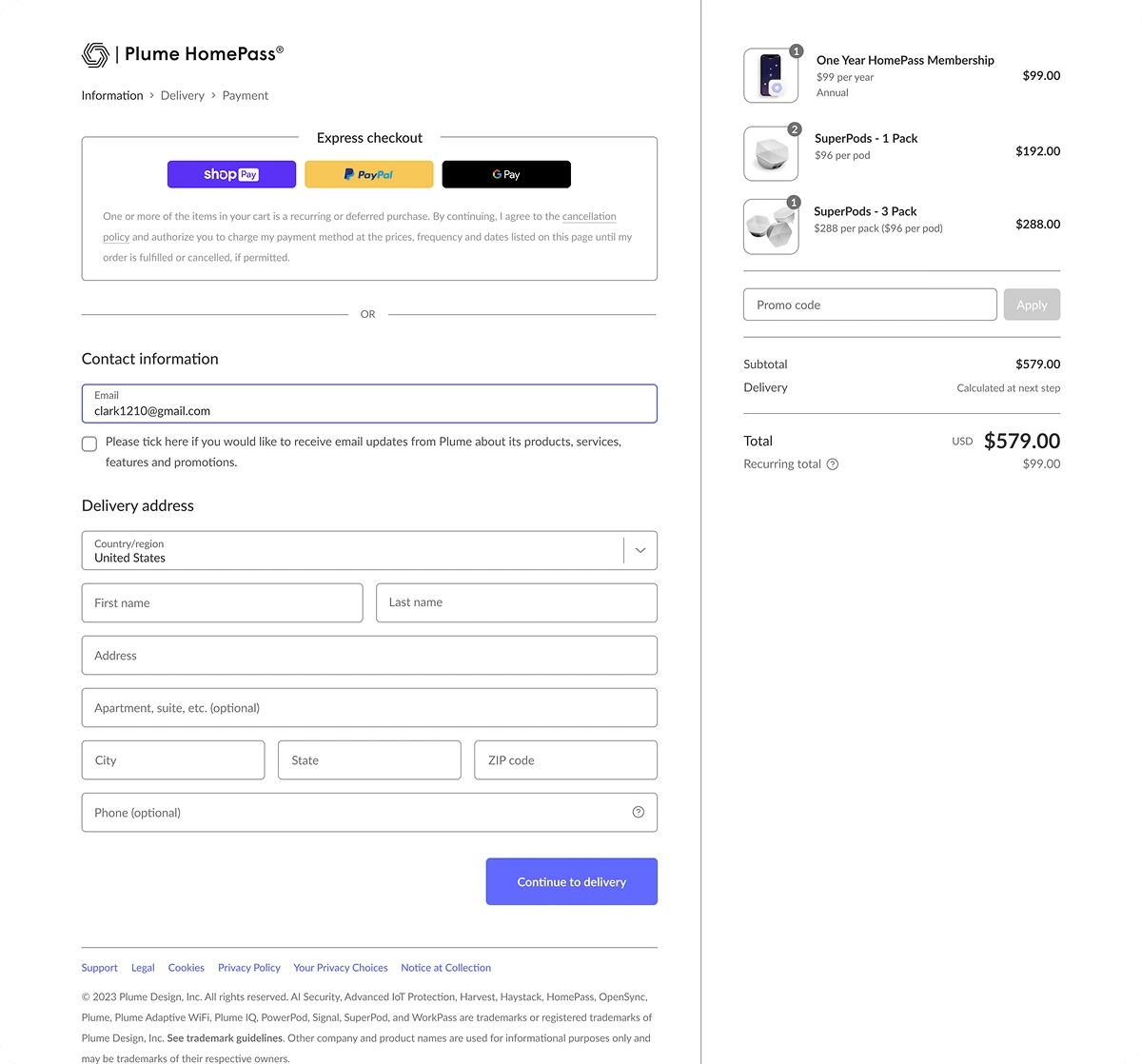Screen dimensions: 1142x1064
Task: Choose PayPal express checkout
Action: (368, 174)
